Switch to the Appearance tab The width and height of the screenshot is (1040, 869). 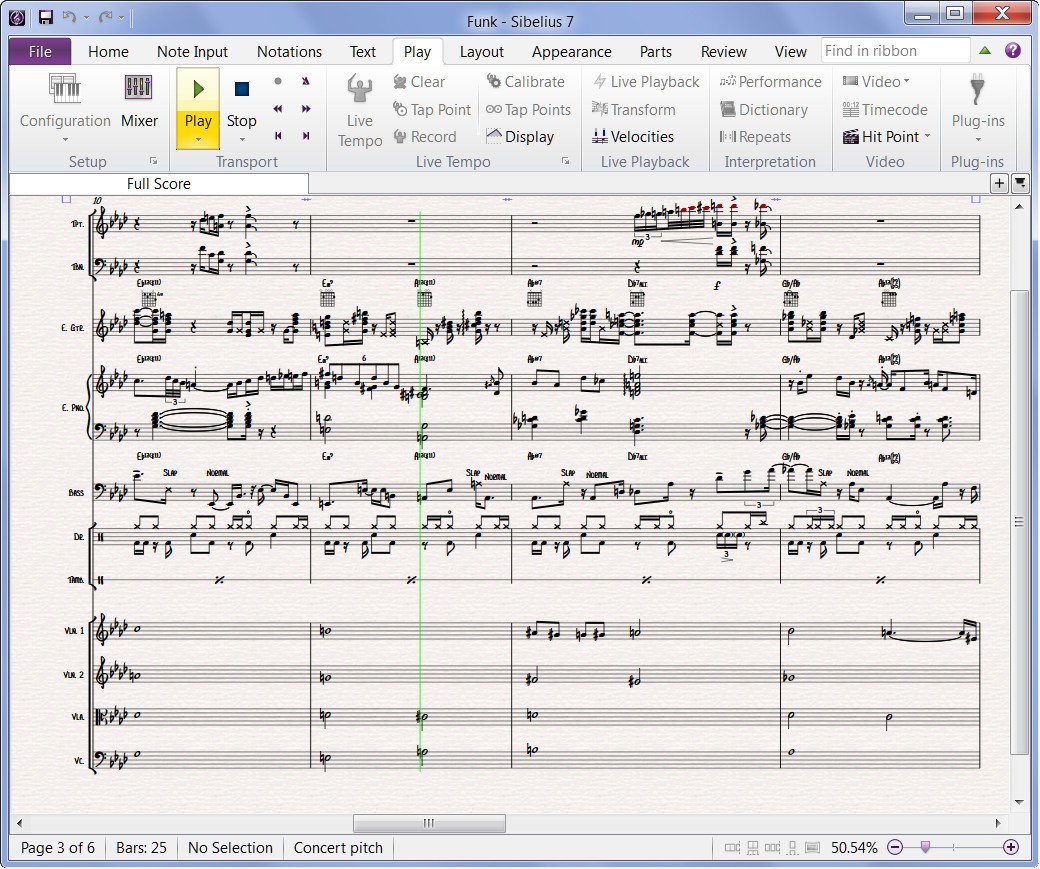(x=572, y=52)
